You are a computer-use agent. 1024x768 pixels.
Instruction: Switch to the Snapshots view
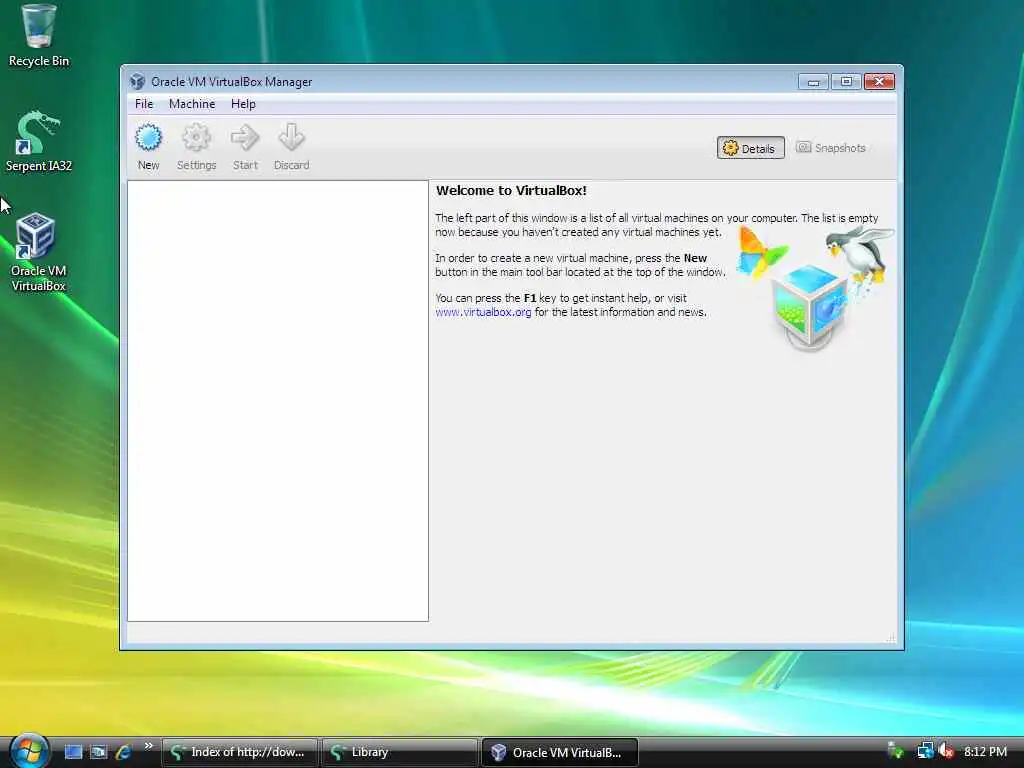click(x=831, y=148)
